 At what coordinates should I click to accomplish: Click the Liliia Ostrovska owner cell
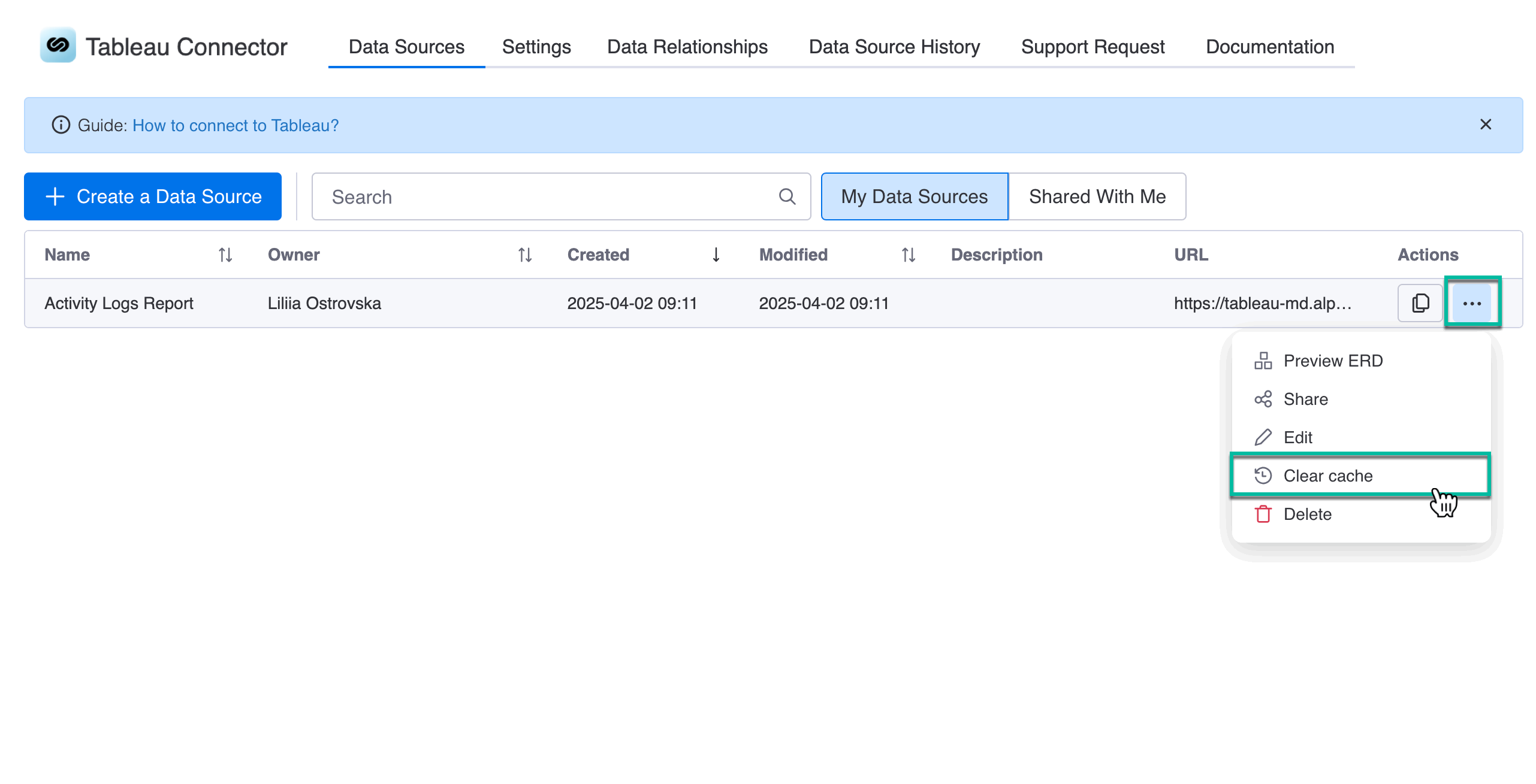click(x=324, y=303)
